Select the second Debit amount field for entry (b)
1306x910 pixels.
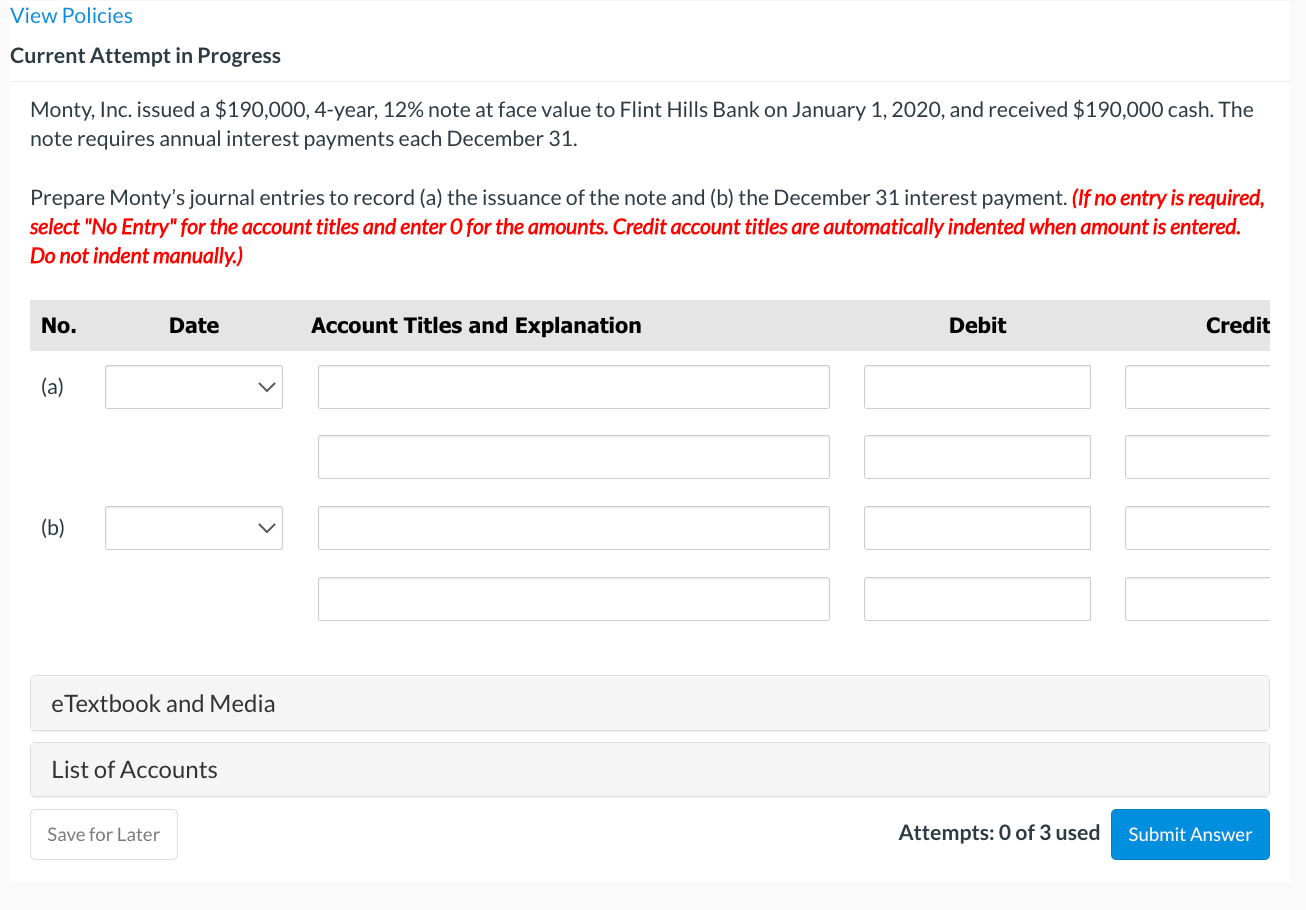pos(977,598)
